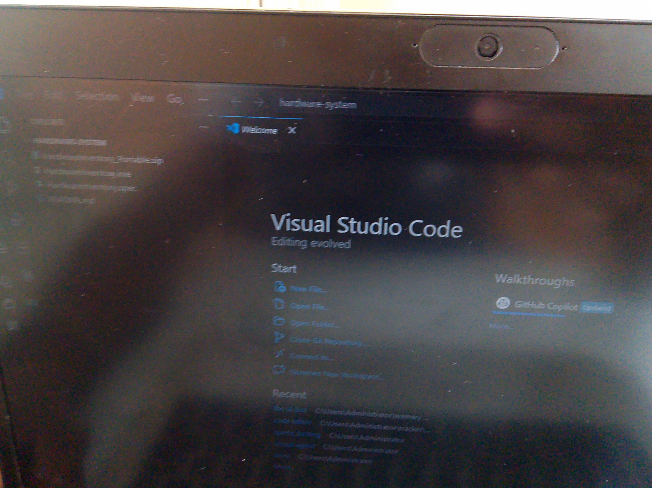Image resolution: width=652 pixels, height=488 pixels.
Task: Open the sports_betting recent folder
Action: click(297, 434)
